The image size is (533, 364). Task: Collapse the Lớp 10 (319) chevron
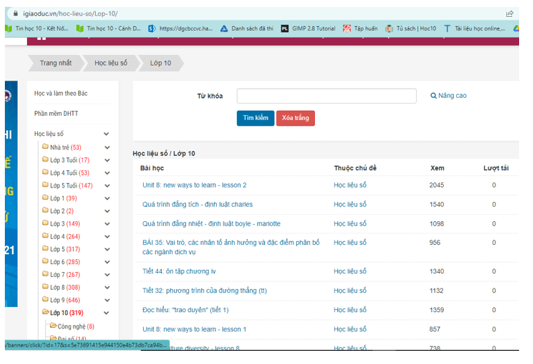coord(106,313)
